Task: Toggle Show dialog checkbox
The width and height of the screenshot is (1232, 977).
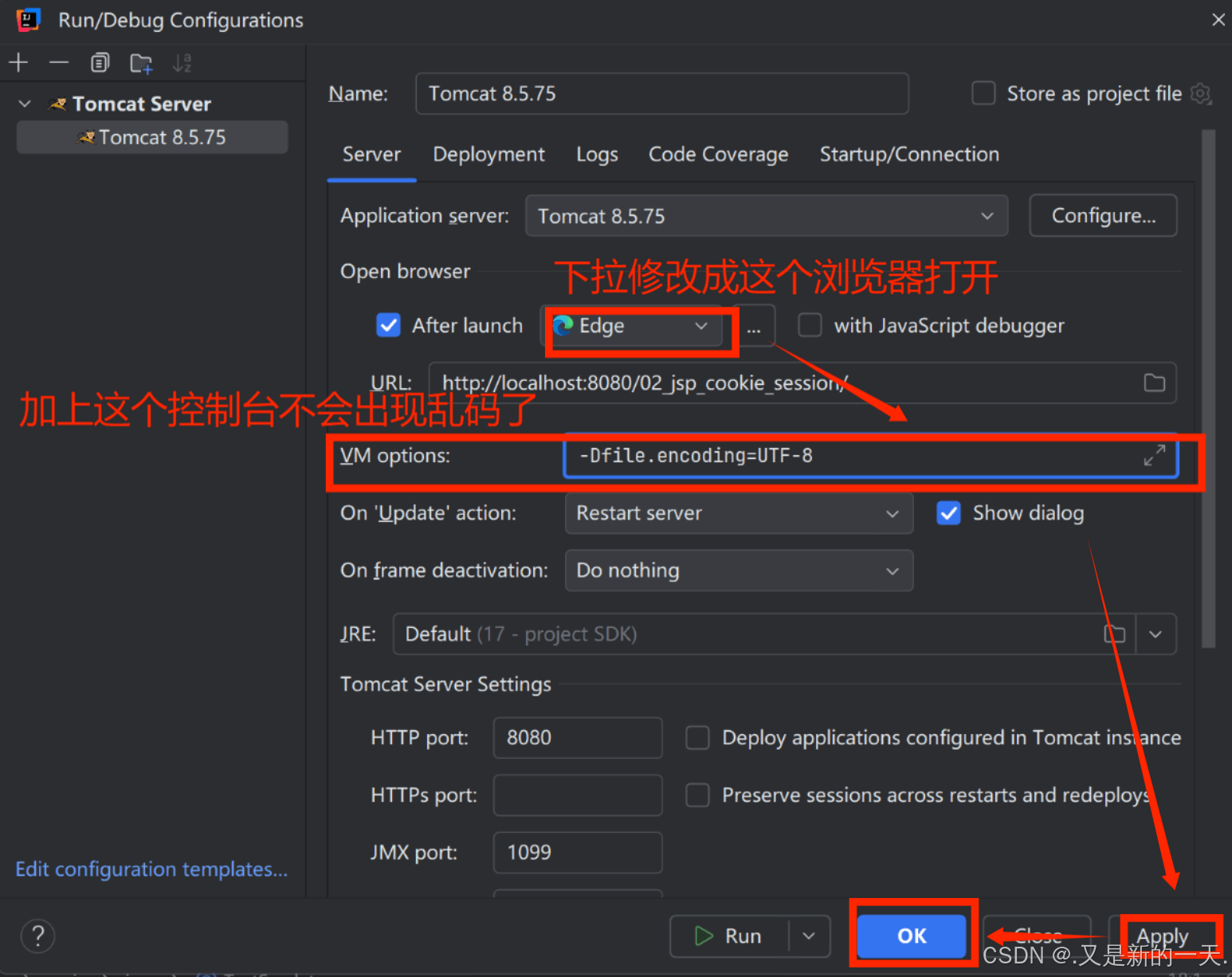Action: tap(948, 513)
